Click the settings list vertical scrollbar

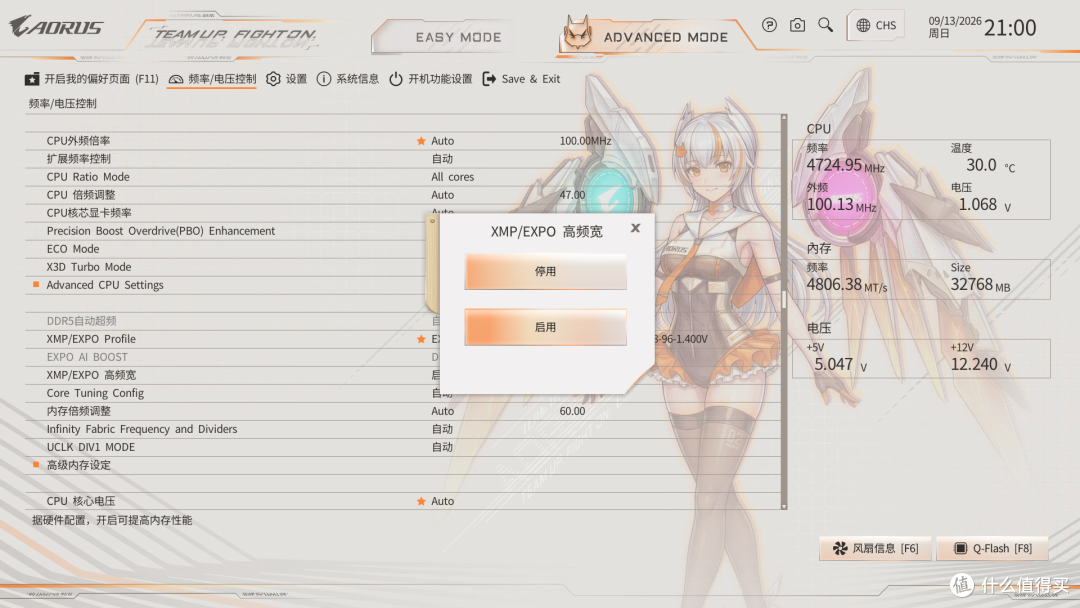(784, 312)
